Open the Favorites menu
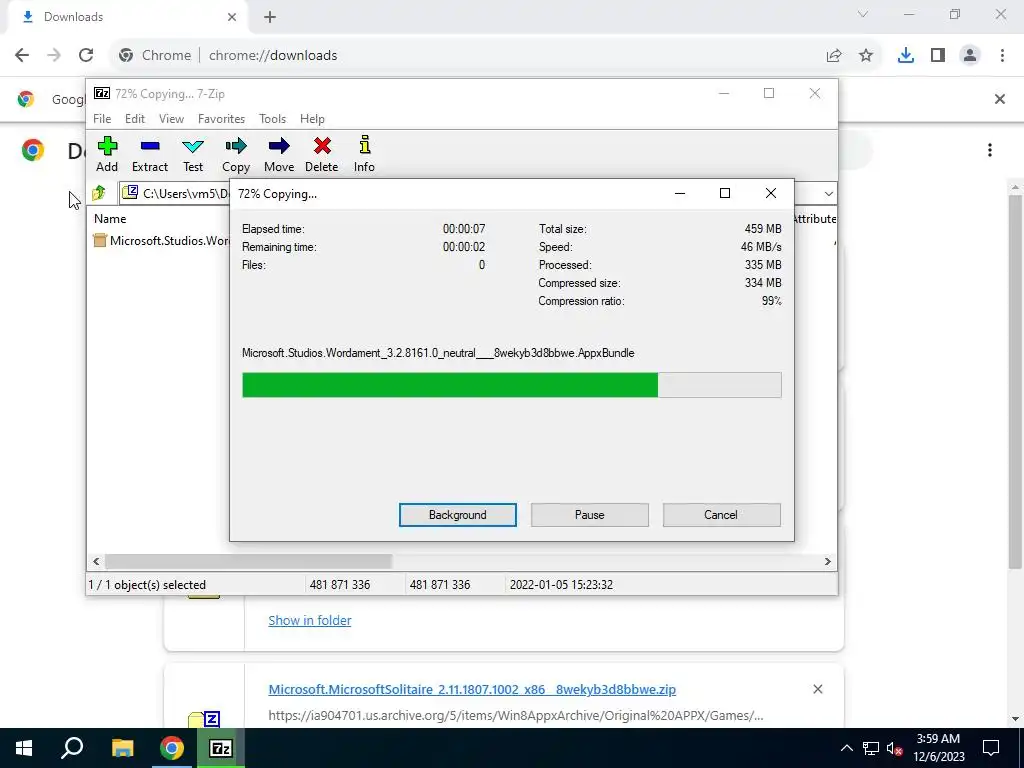 221,119
